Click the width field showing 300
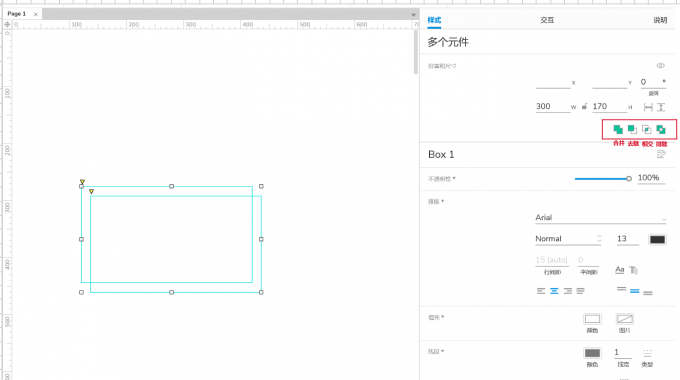 [553, 107]
